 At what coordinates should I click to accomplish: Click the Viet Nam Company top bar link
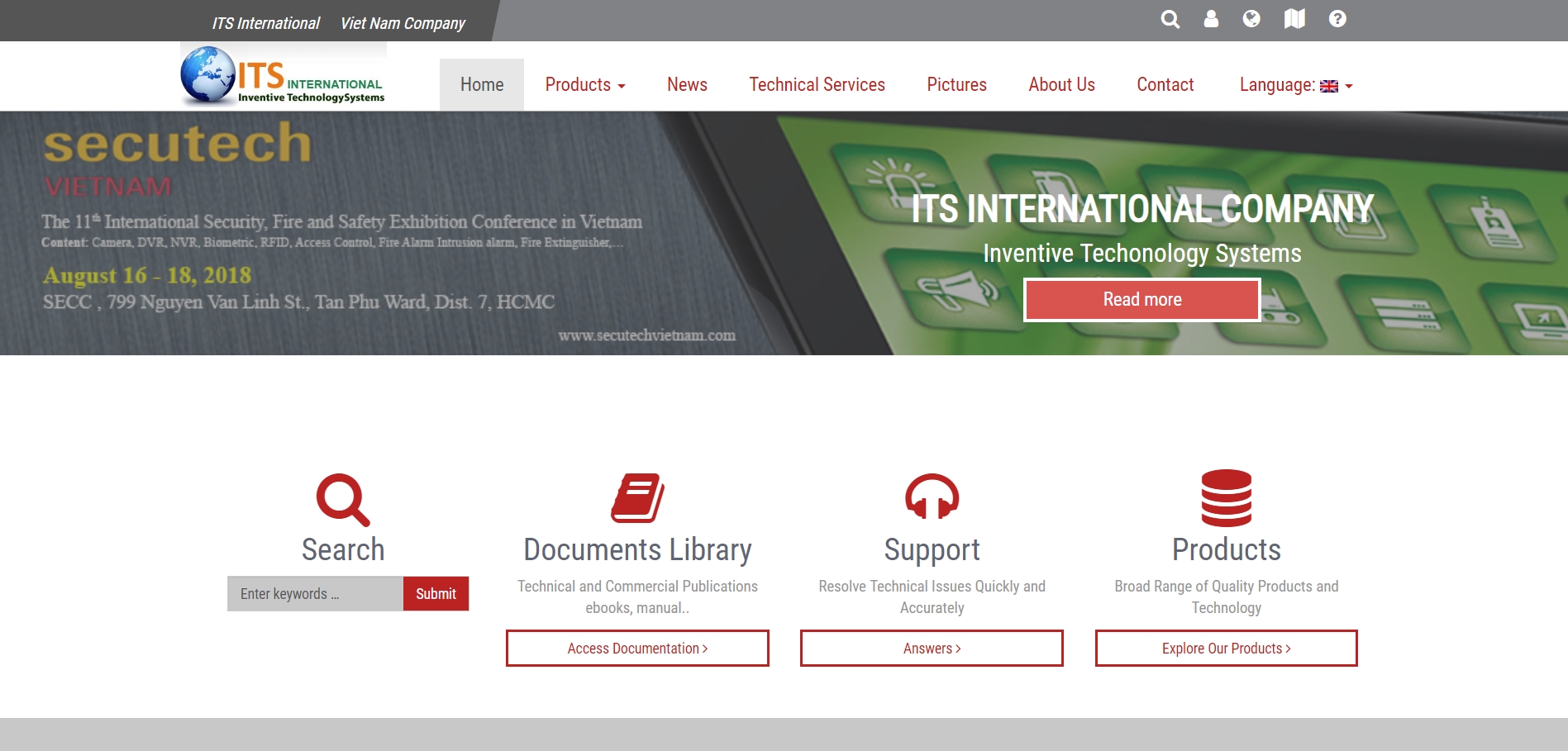point(403,23)
